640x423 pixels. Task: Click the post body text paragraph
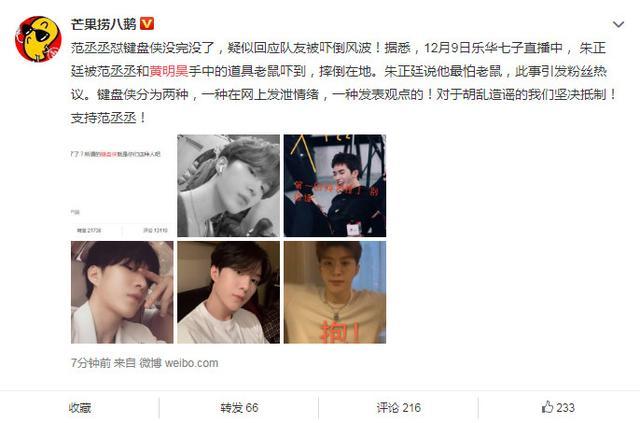tap(344, 83)
